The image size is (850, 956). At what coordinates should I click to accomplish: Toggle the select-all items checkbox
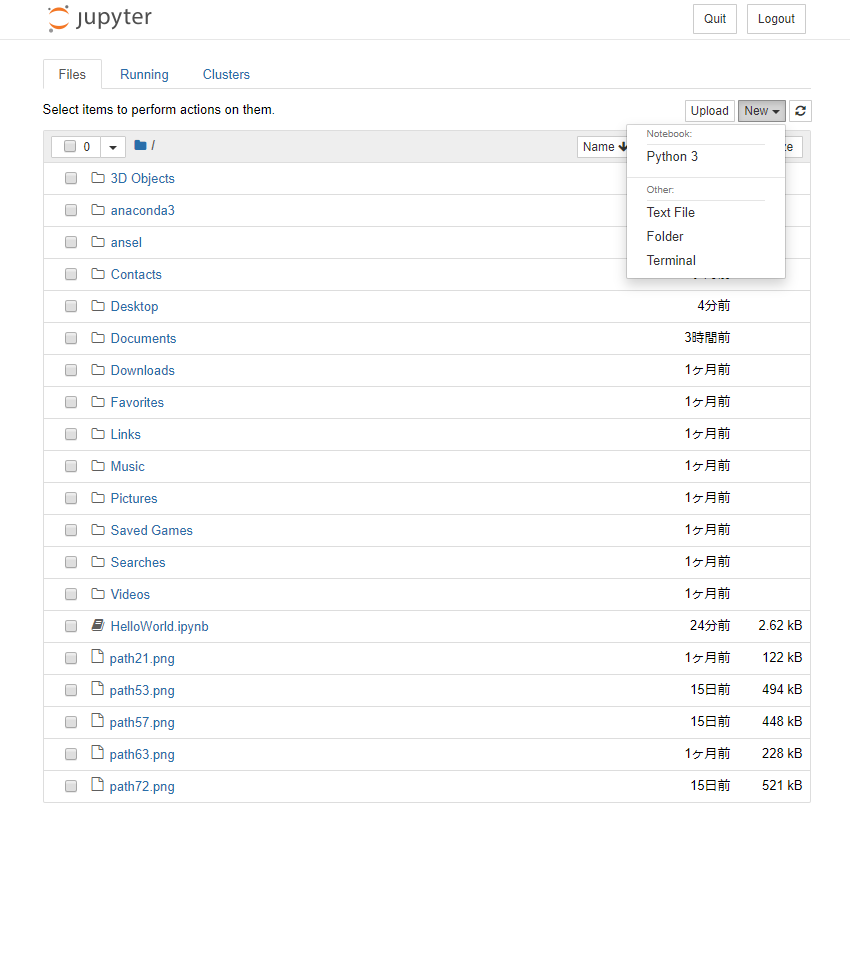70,147
